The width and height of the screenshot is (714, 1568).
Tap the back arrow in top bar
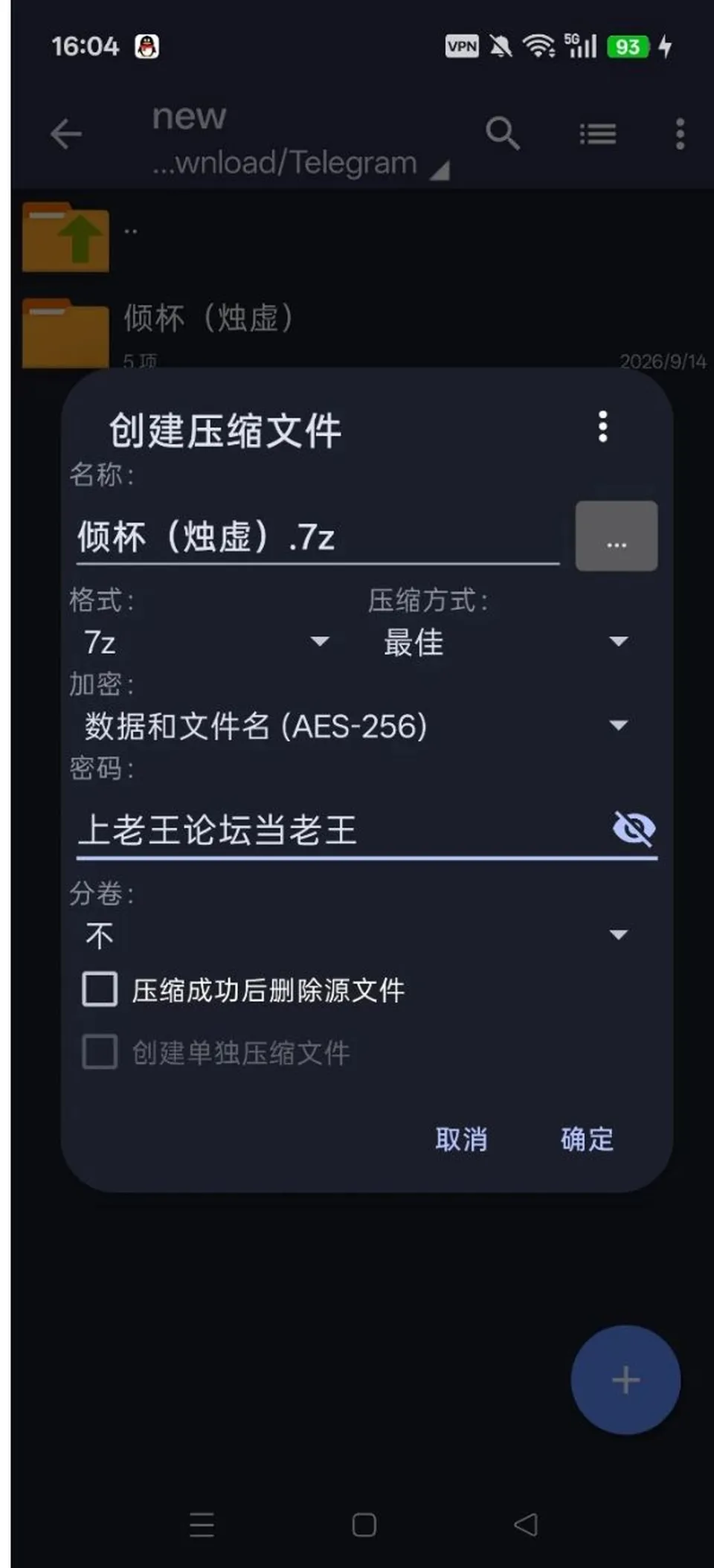65,135
